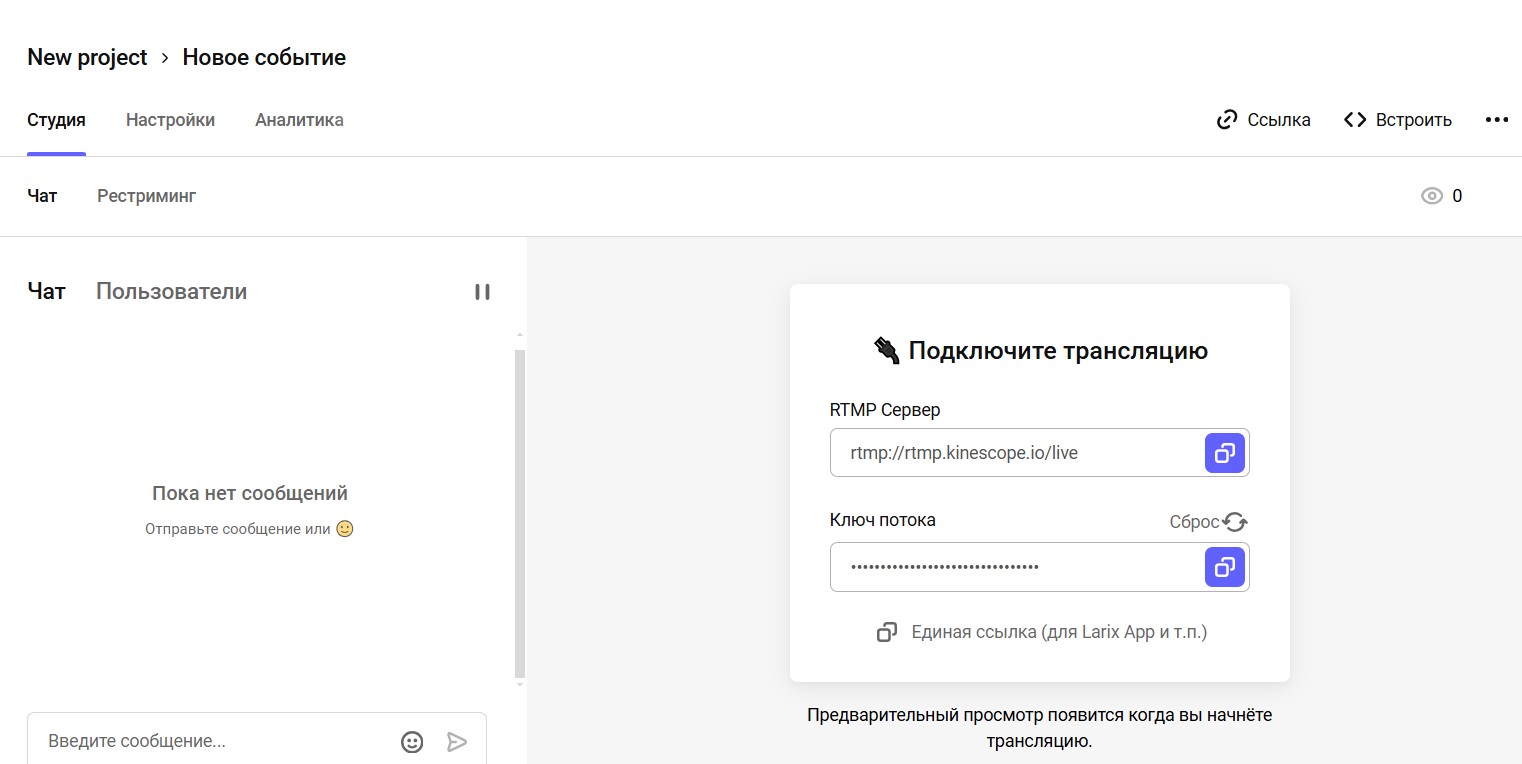Click the chat panel vertical scrollbar
1522x764 pixels.
(519, 510)
